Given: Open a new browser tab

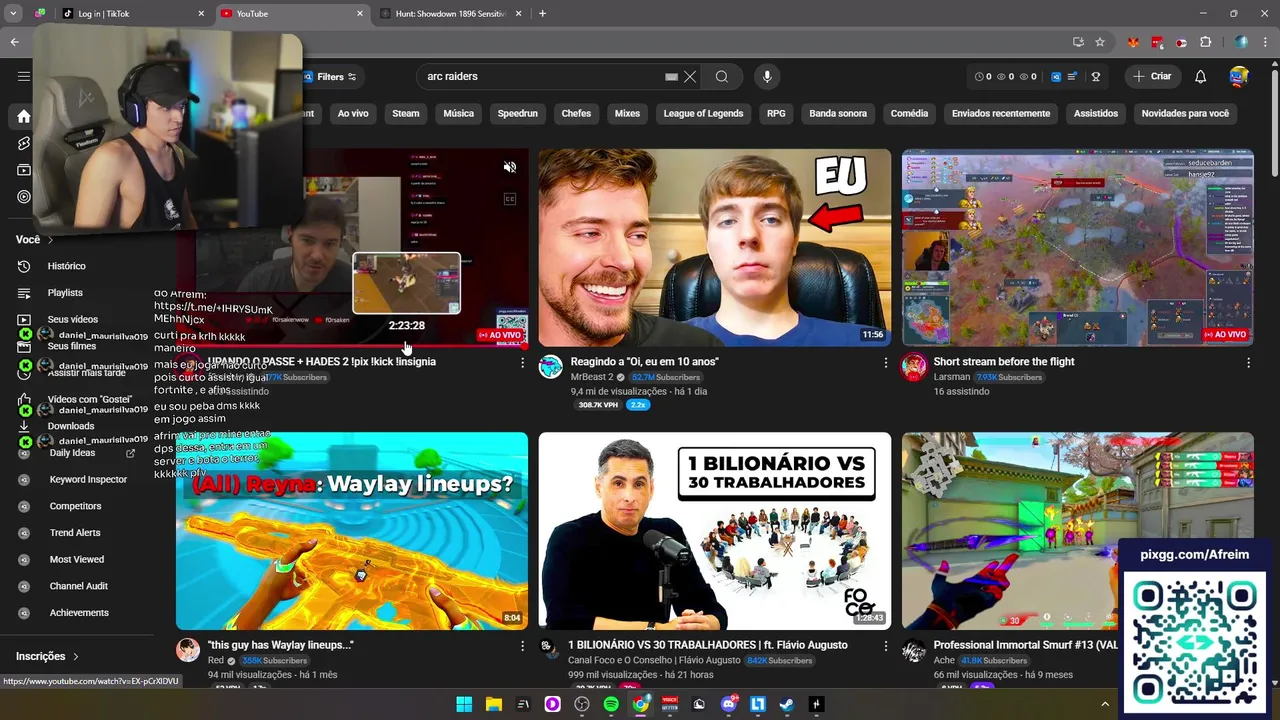Looking at the screenshot, I should coord(542,13).
